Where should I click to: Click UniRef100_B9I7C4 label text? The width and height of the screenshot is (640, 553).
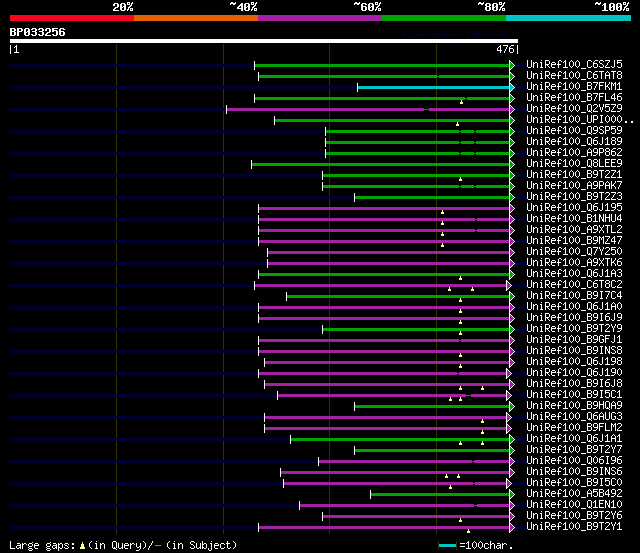tap(574, 296)
